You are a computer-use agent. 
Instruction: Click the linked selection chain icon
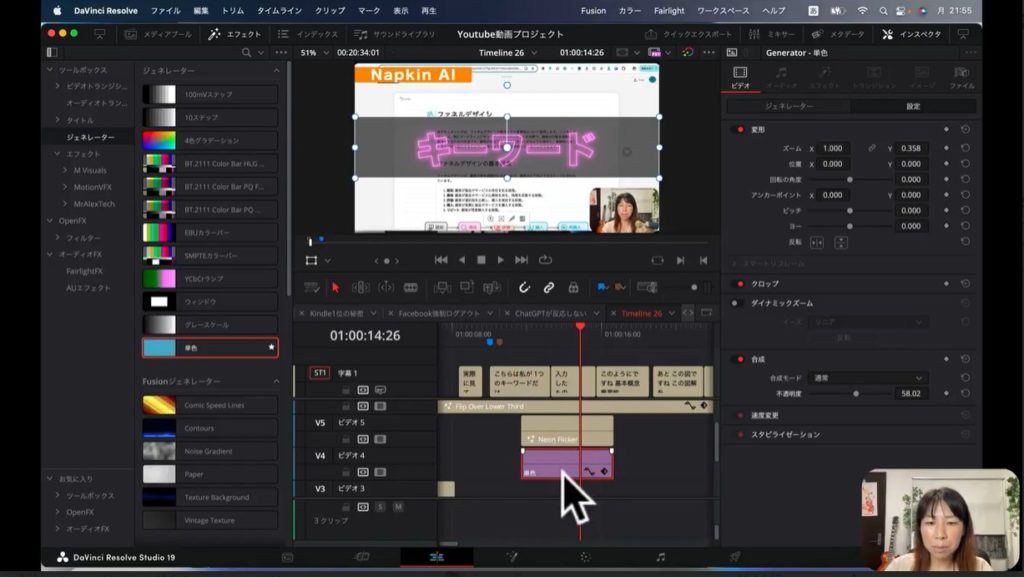click(x=549, y=287)
